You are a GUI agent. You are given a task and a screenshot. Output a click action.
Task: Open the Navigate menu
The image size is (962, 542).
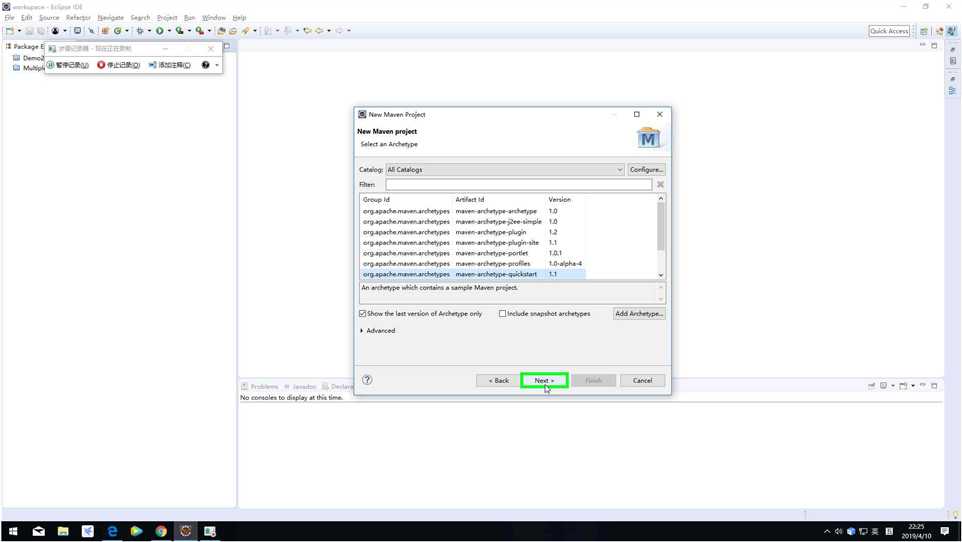(x=110, y=18)
